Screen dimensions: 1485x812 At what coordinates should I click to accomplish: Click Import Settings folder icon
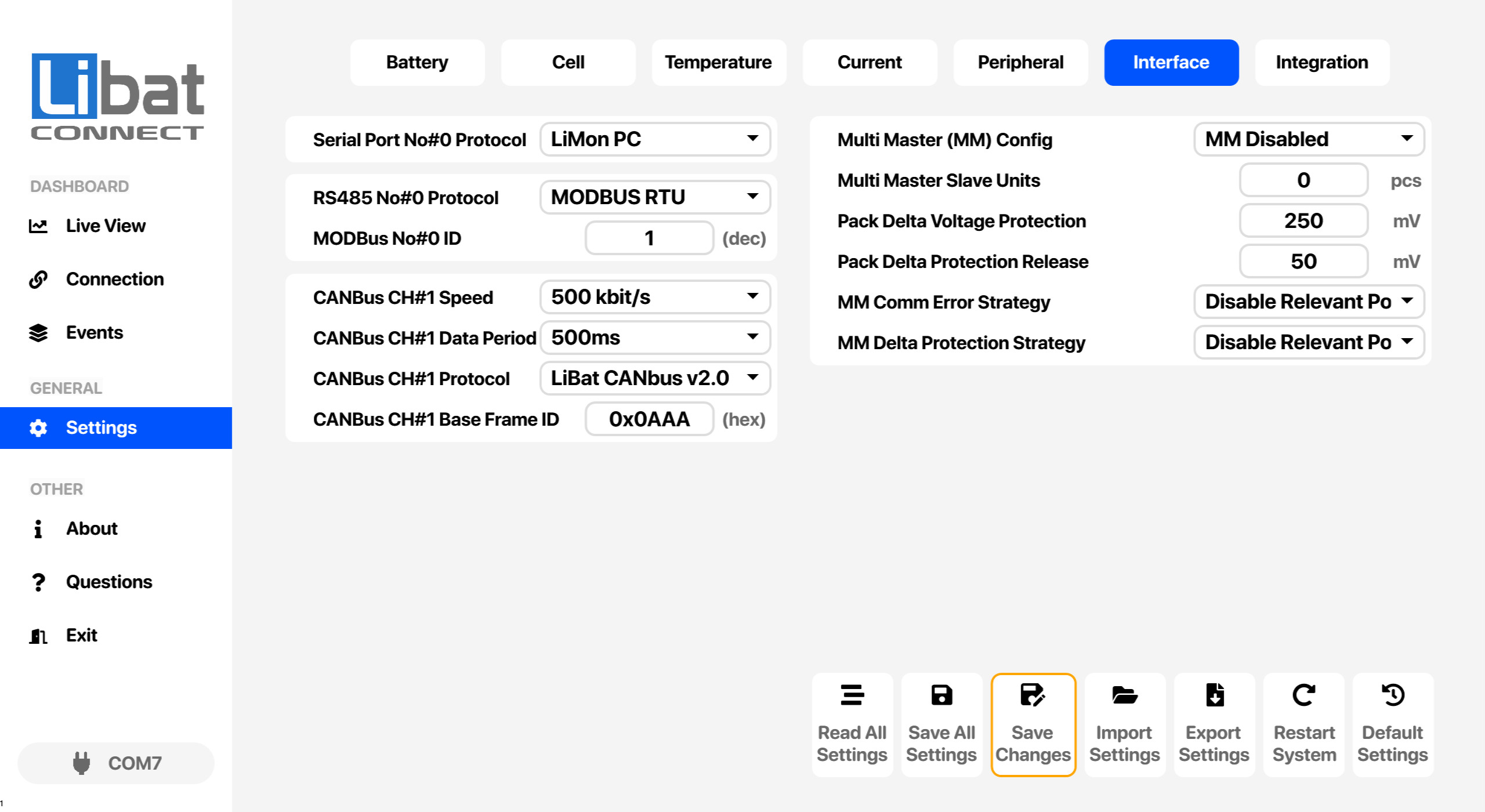click(1124, 695)
